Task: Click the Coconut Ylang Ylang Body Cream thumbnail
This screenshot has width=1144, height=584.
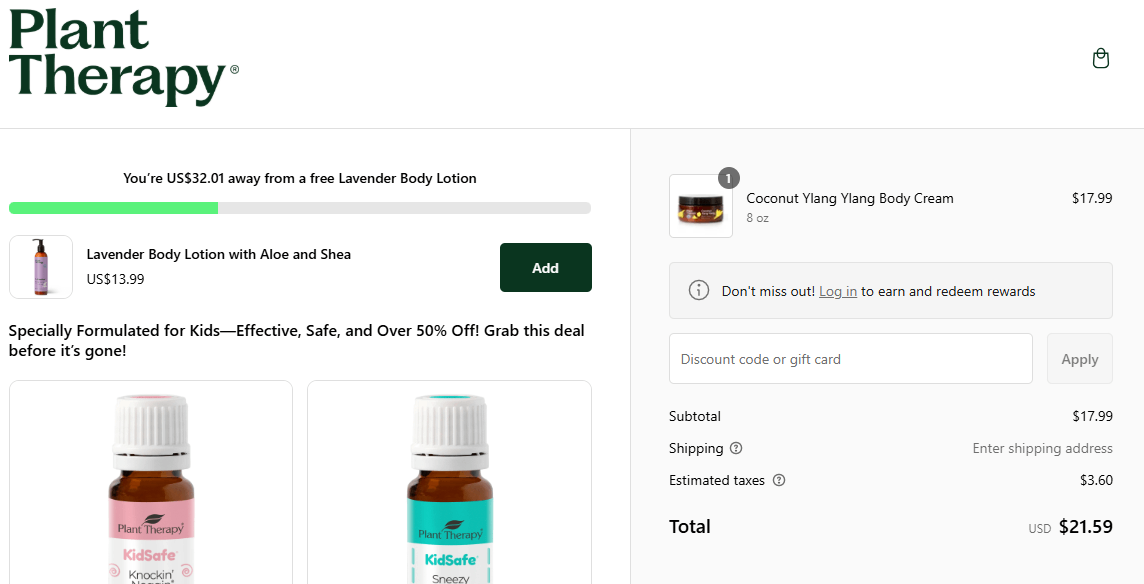Action: [701, 206]
